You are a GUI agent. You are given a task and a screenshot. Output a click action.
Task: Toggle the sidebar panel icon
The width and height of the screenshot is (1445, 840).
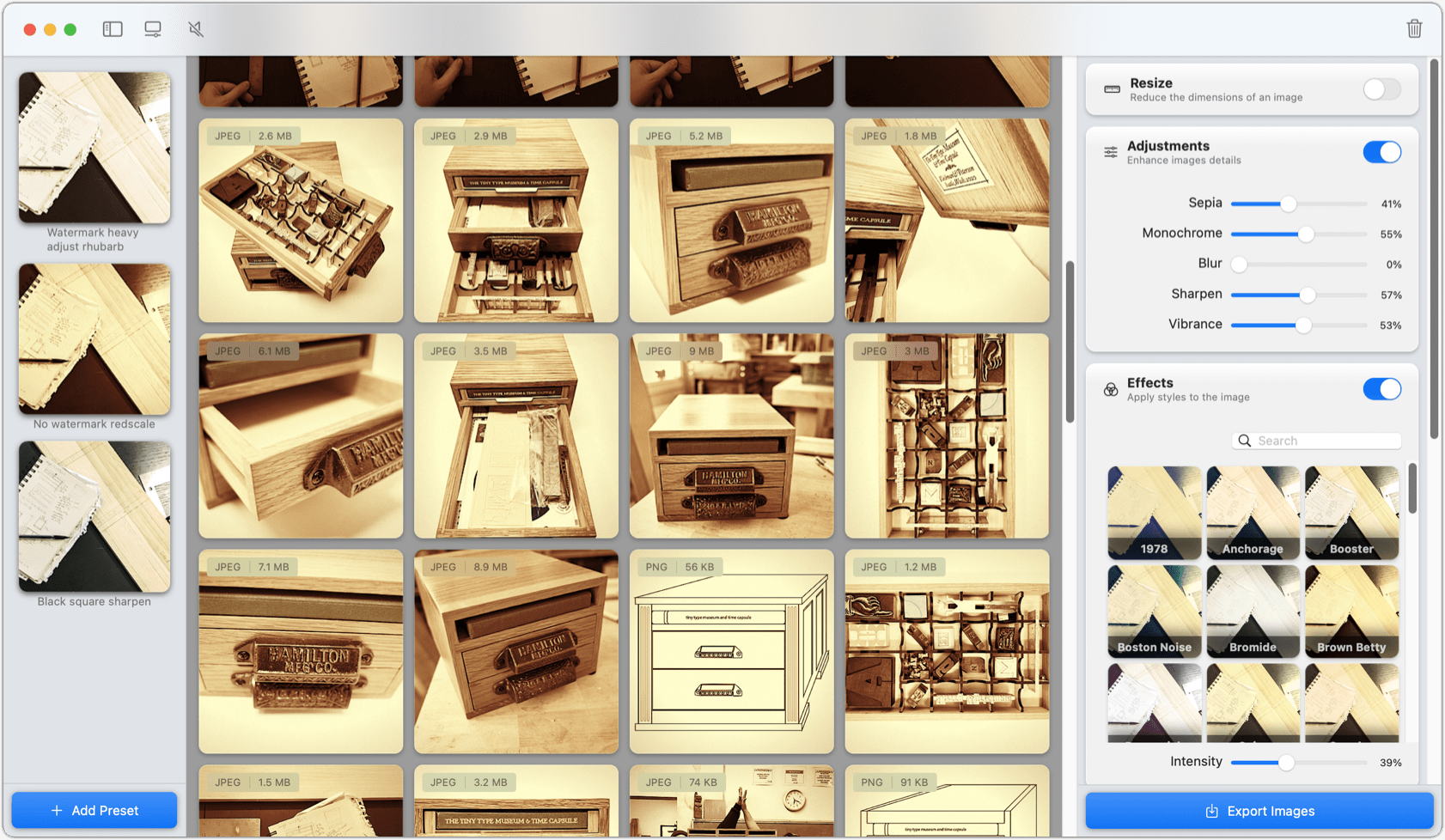(113, 29)
